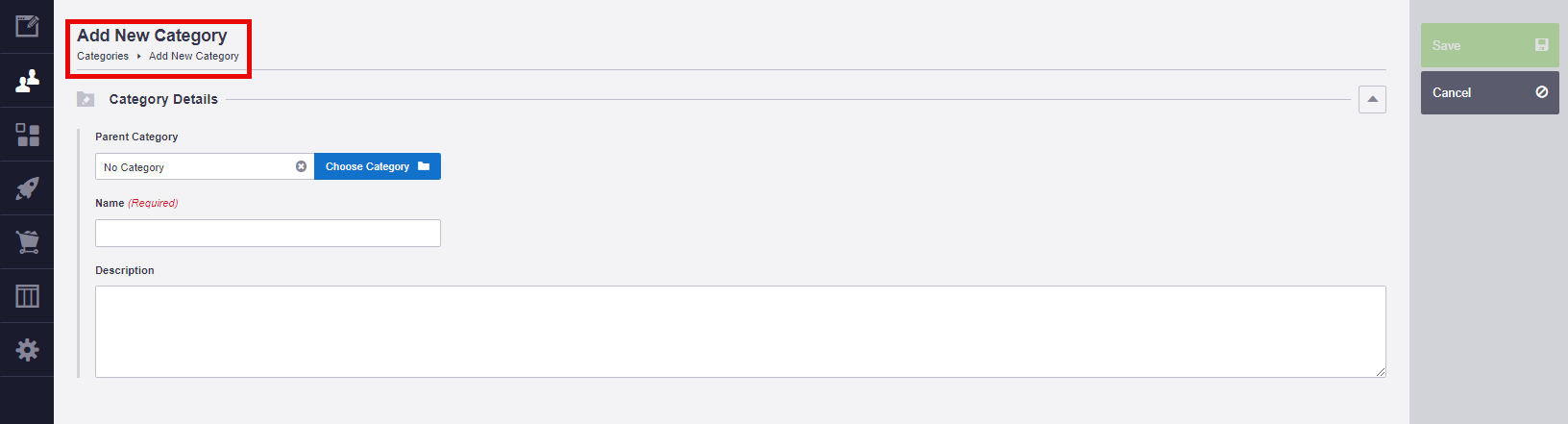The height and width of the screenshot is (424, 1568).
Task: Click the Save button
Action: click(x=1489, y=45)
